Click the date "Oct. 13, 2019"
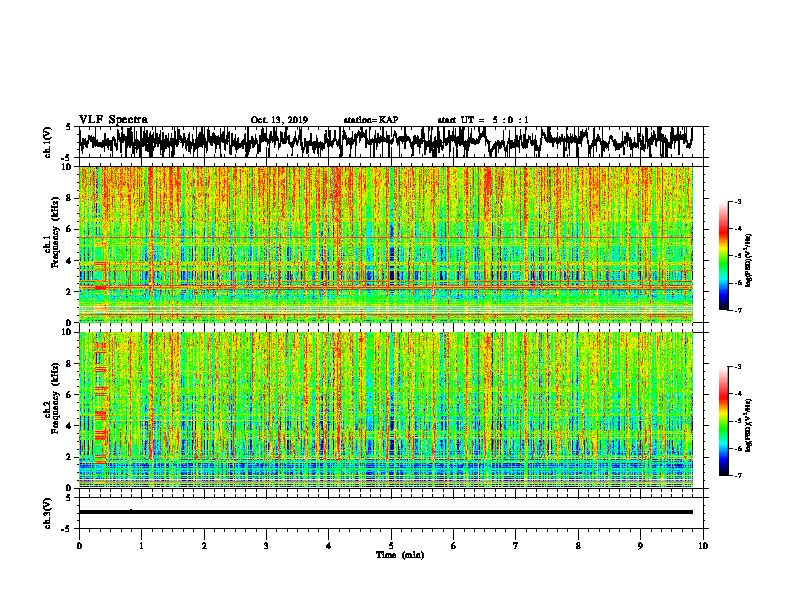This screenshot has width=792, height=612. [279, 120]
